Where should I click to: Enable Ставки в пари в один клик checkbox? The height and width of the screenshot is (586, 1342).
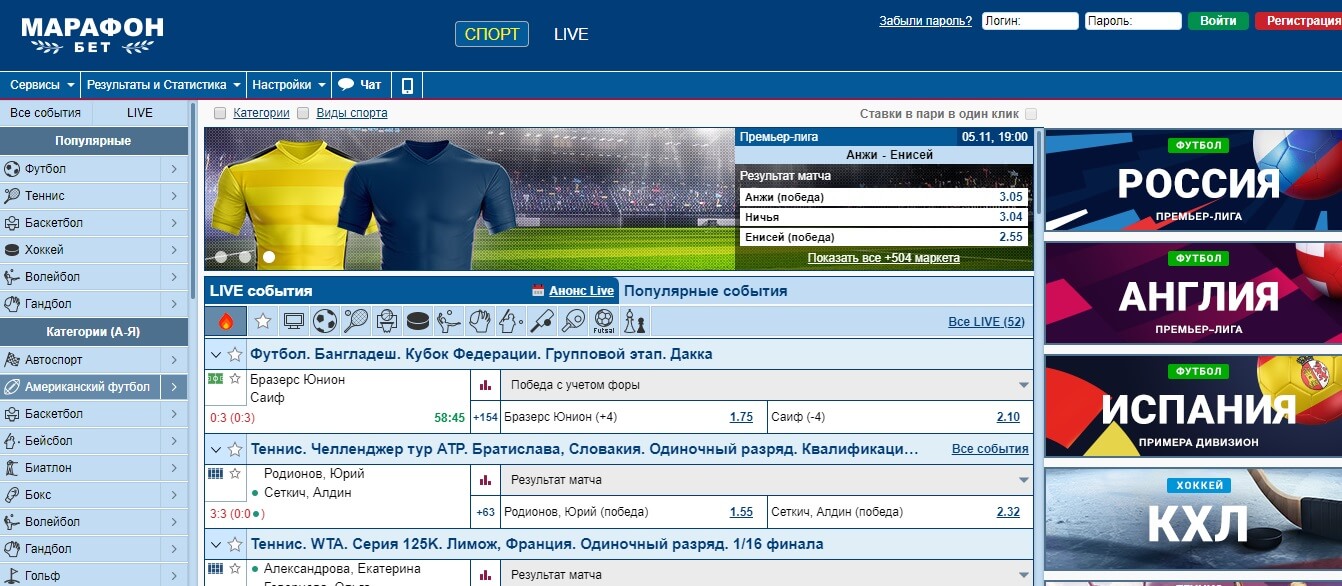1031,114
